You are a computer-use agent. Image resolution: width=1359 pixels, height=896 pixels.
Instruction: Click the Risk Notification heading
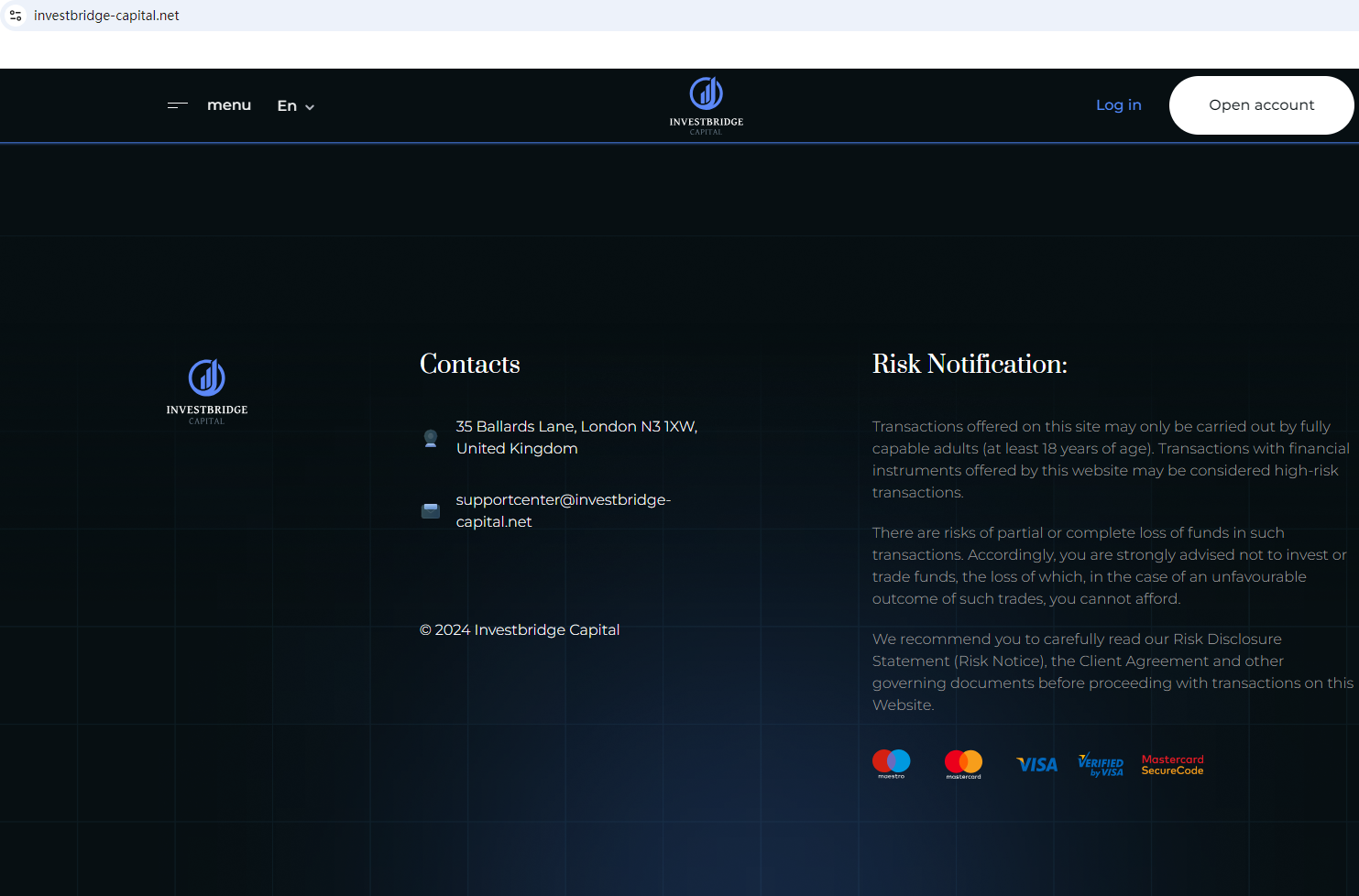pyautogui.click(x=970, y=364)
